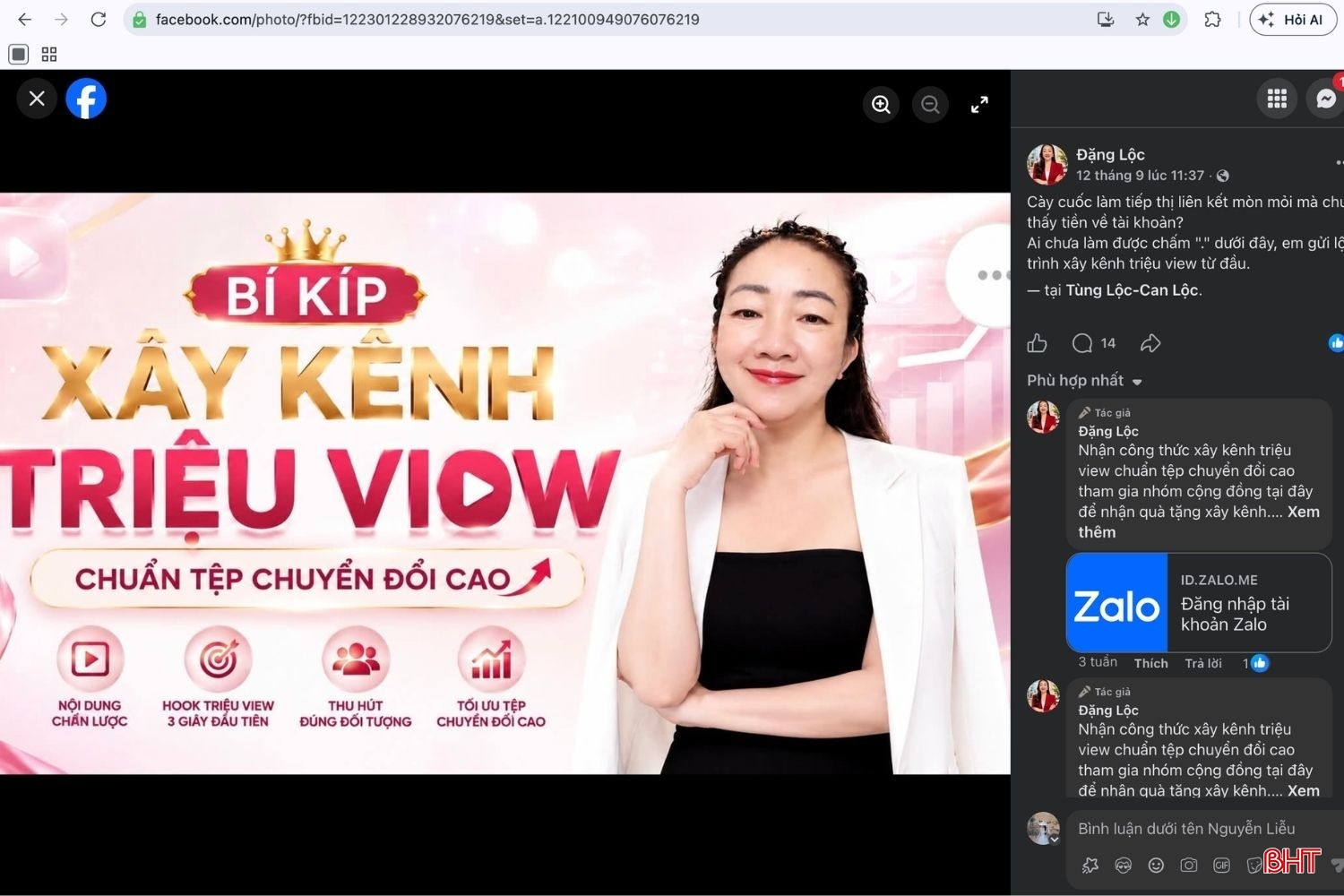
Task: Expand the Phù hợp nhất sort dropdown
Action: tap(1084, 381)
